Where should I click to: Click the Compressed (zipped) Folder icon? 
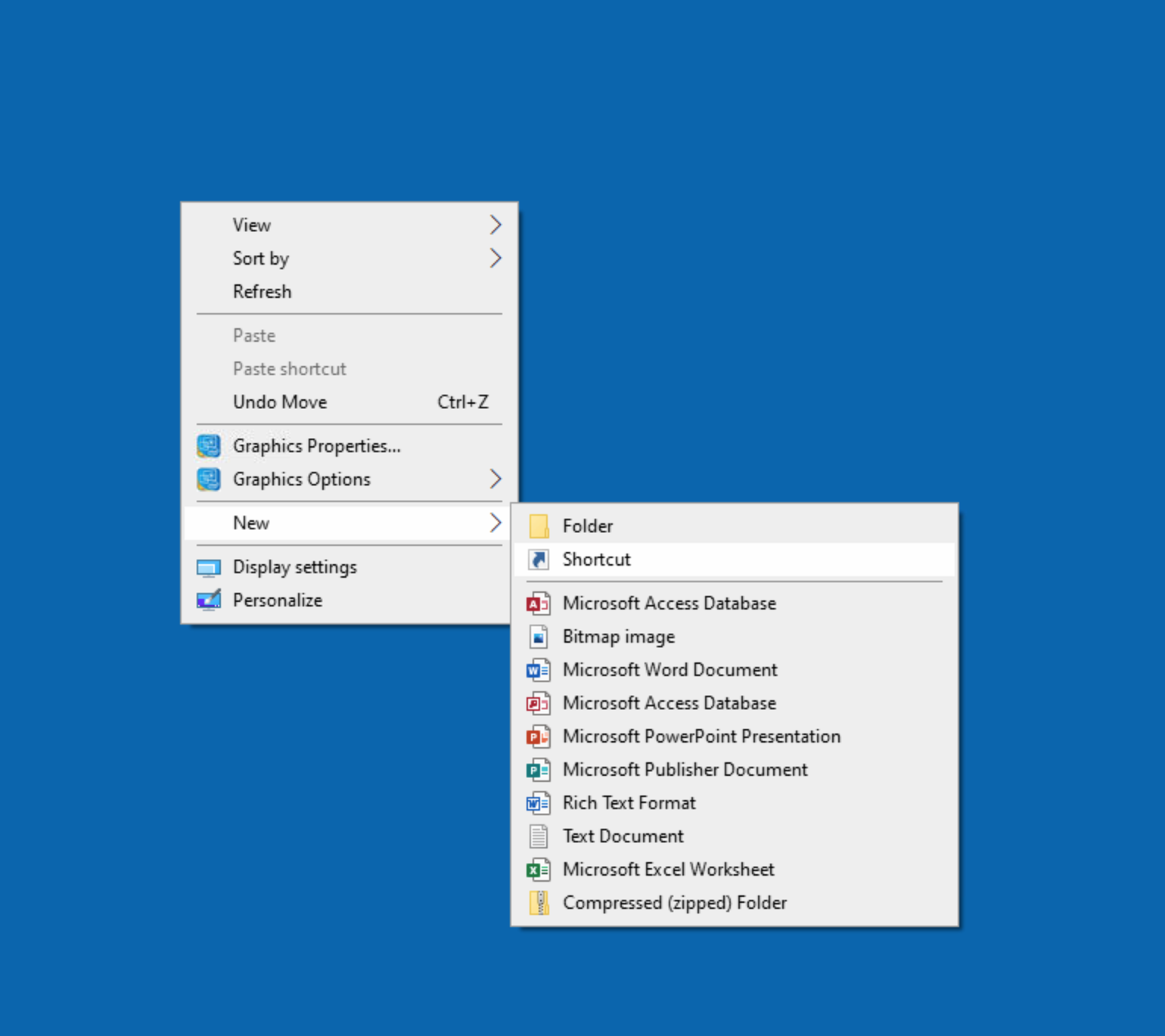click(x=539, y=902)
